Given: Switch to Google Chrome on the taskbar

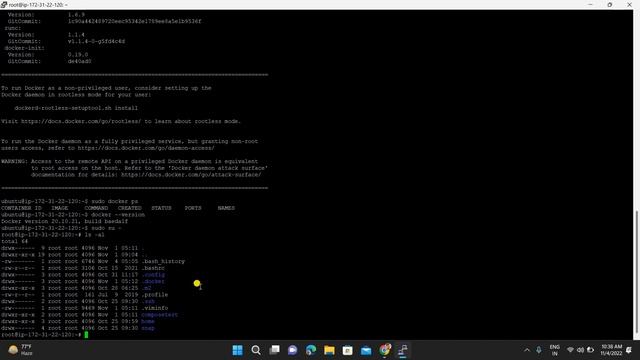Looking at the screenshot, I should coord(384,350).
